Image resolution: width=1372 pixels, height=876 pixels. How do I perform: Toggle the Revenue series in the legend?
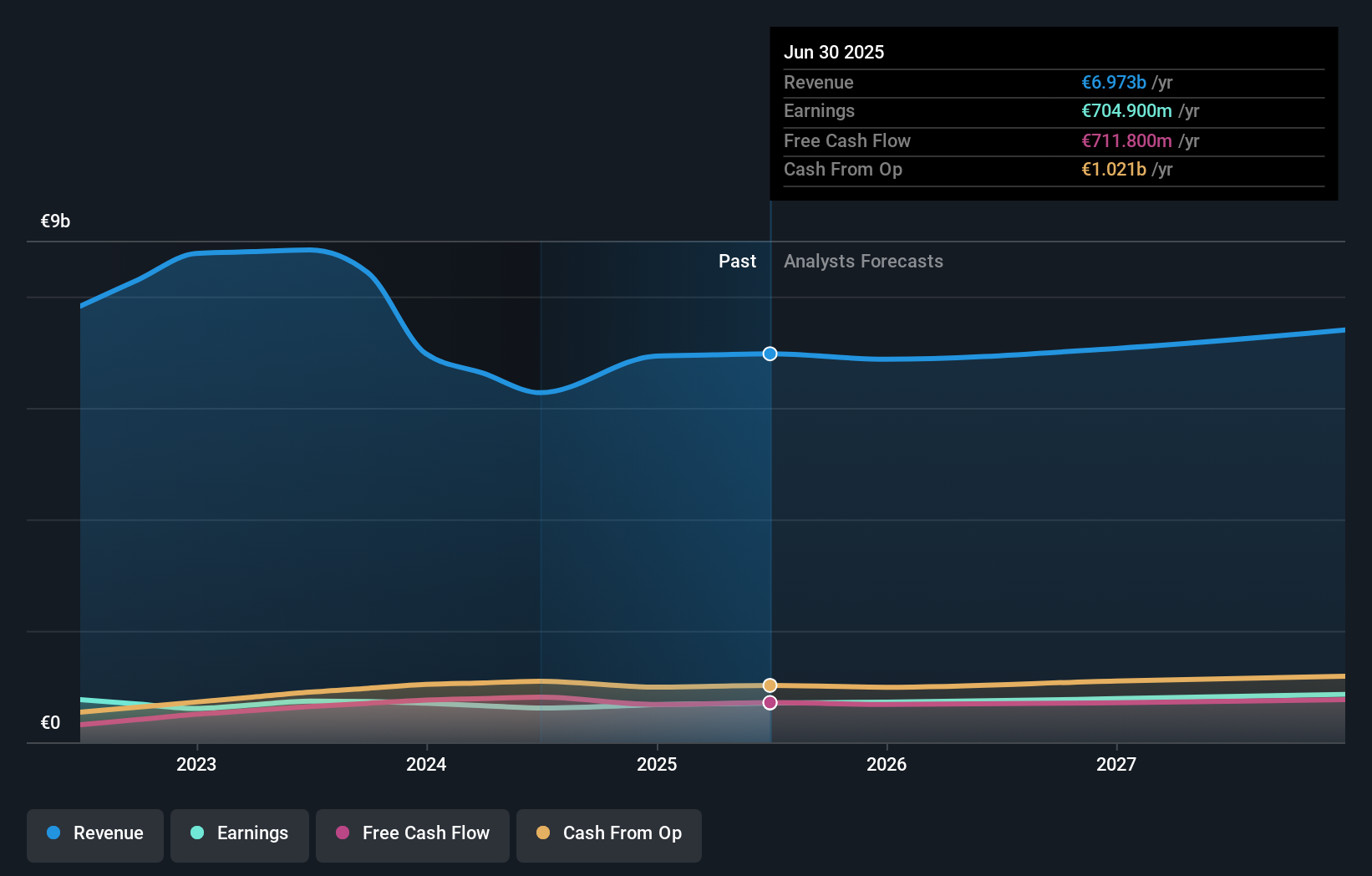point(94,833)
